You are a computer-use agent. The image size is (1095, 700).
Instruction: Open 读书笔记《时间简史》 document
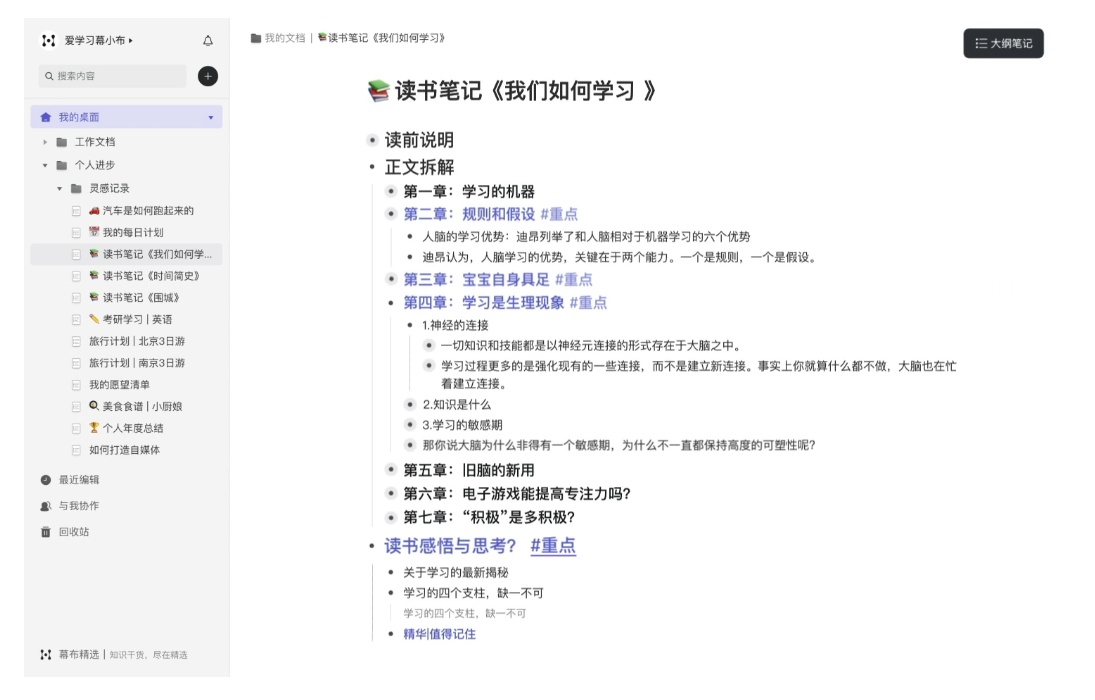click(x=151, y=276)
